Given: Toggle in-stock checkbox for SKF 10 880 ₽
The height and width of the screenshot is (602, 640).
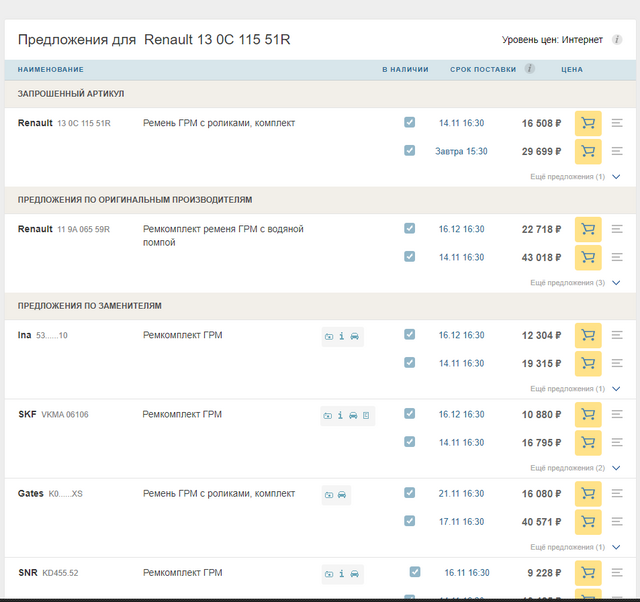Looking at the screenshot, I should (x=409, y=413).
